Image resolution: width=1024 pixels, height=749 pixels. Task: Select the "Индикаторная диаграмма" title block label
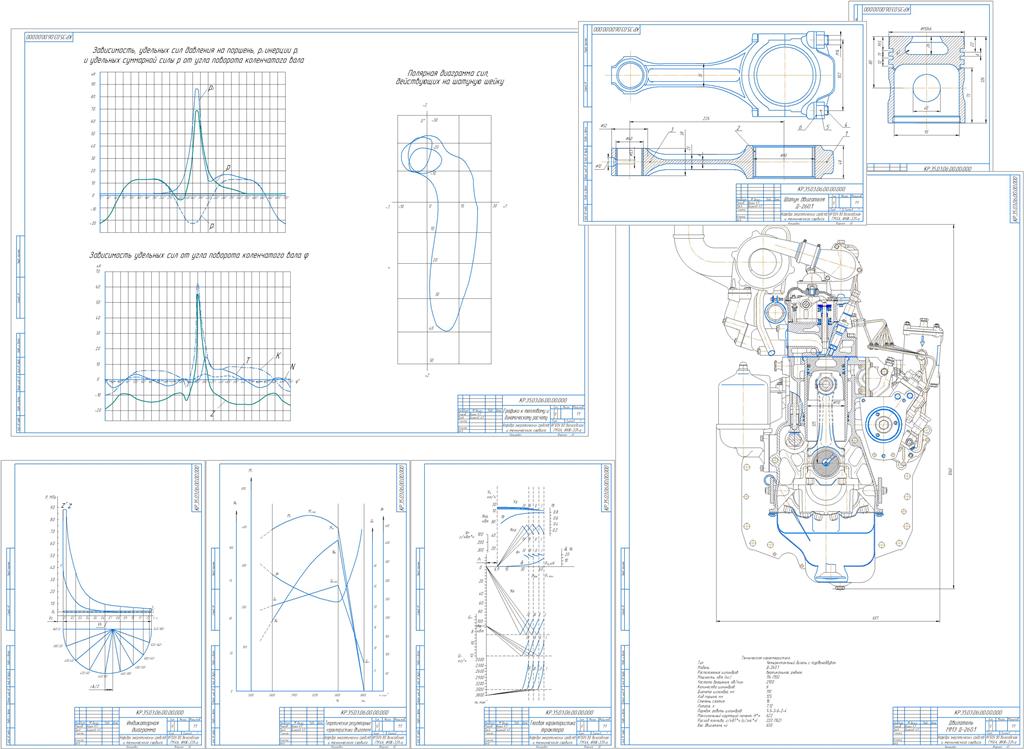143,726
